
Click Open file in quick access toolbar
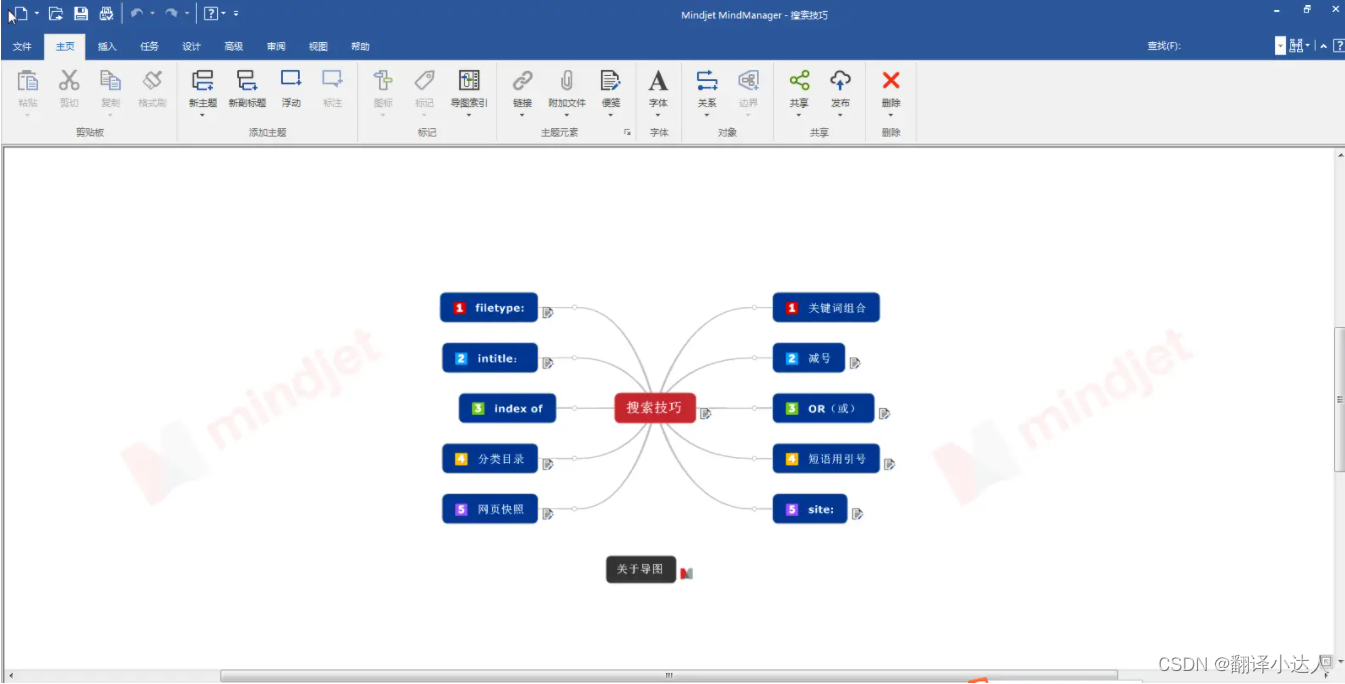tap(56, 14)
